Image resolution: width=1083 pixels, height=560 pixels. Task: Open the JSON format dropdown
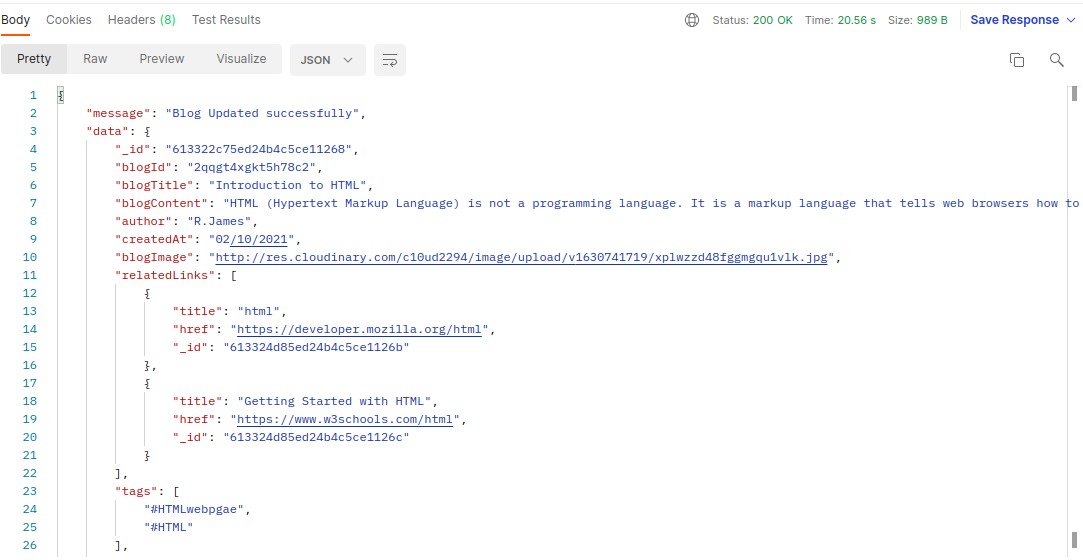click(327, 60)
